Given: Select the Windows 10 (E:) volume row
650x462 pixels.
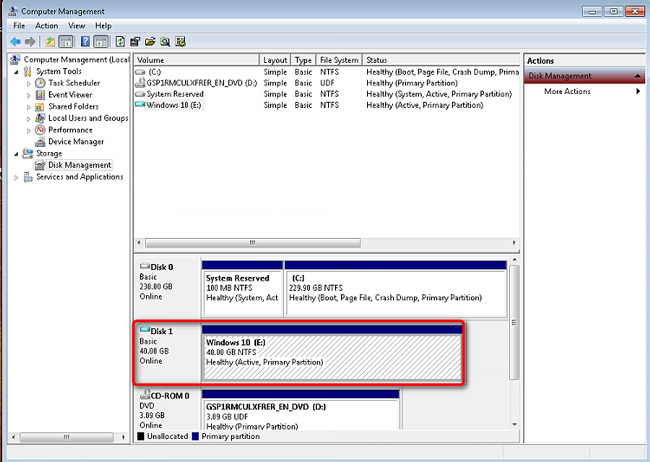Looking at the screenshot, I should coord(327,105).
